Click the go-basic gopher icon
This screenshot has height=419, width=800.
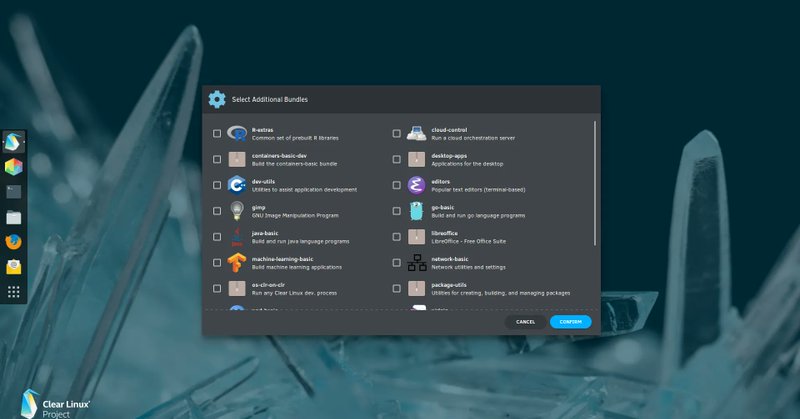[x=416, y=211]
